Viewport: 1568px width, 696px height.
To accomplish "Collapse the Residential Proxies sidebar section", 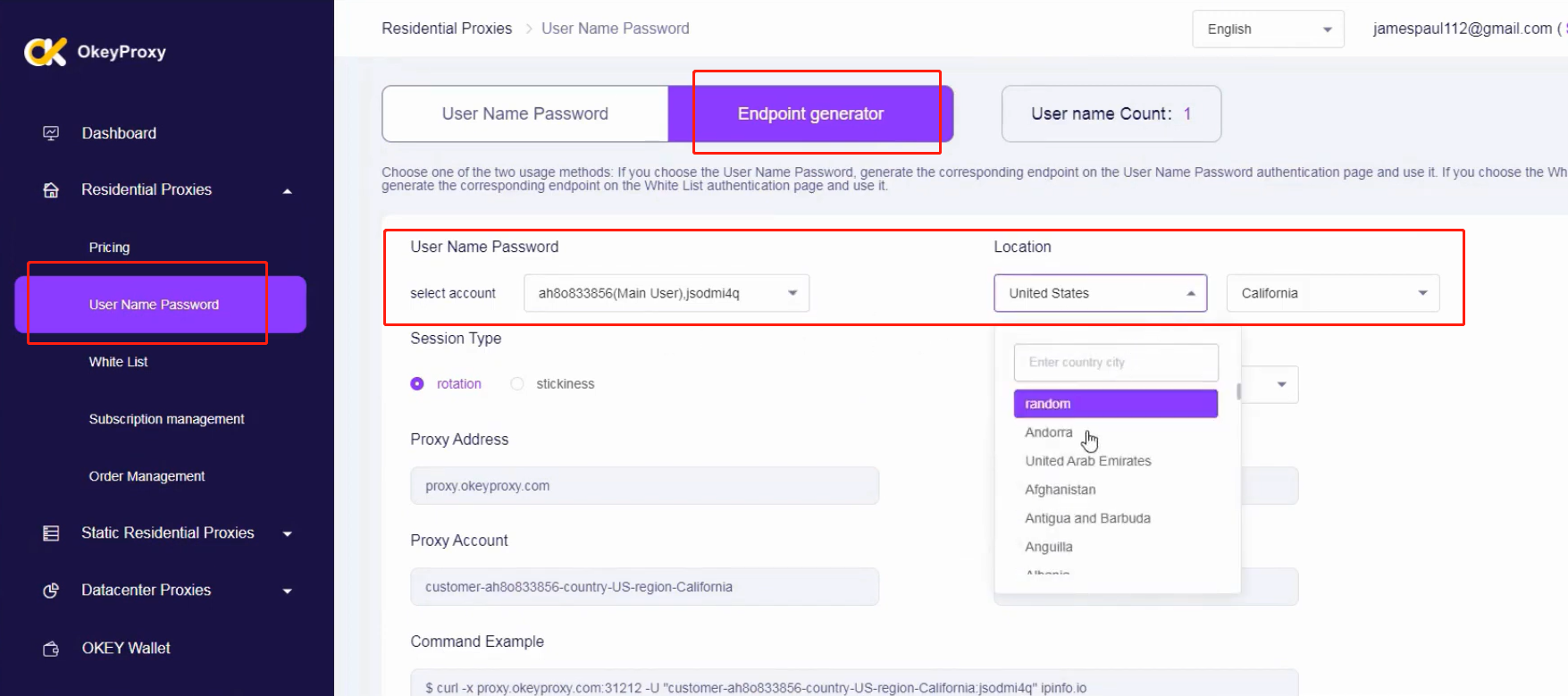I will (287, 190).
